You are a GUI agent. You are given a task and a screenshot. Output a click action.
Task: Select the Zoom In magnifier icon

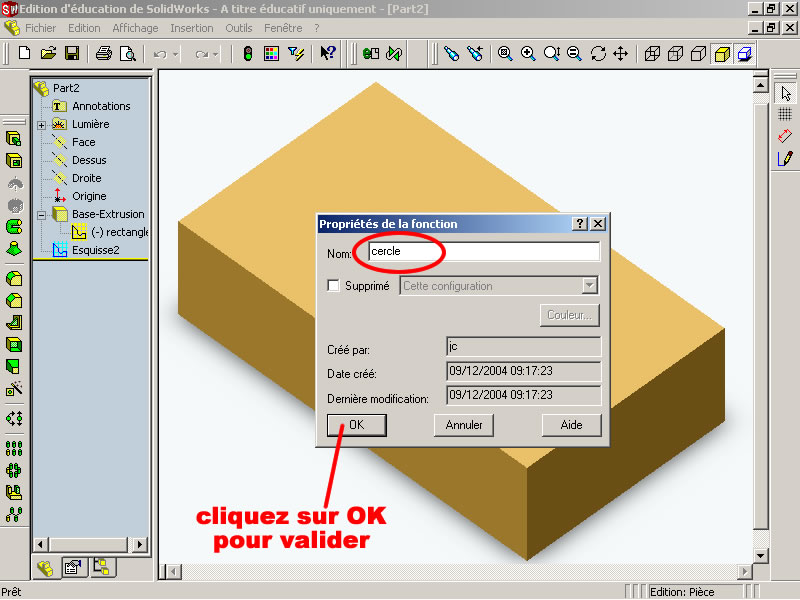click(x=528, y=53)
